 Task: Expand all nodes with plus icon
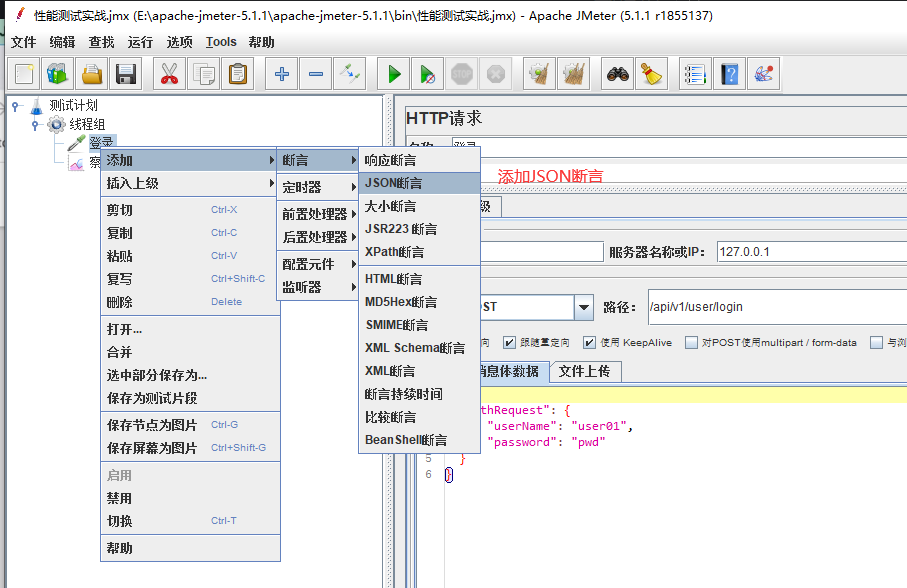(x=282, y=74)
